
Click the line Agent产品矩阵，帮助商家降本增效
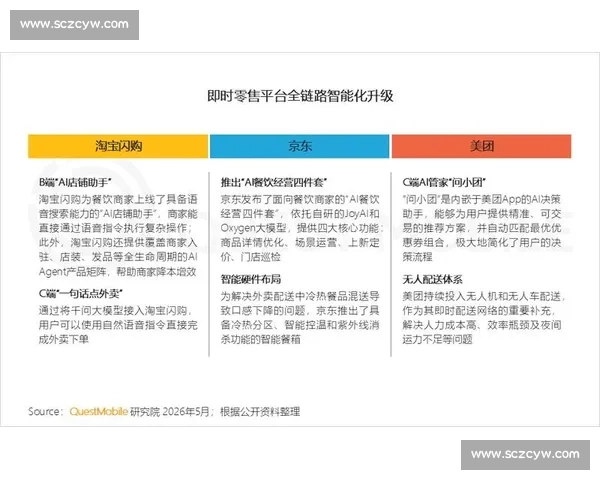tap(117, 271)
